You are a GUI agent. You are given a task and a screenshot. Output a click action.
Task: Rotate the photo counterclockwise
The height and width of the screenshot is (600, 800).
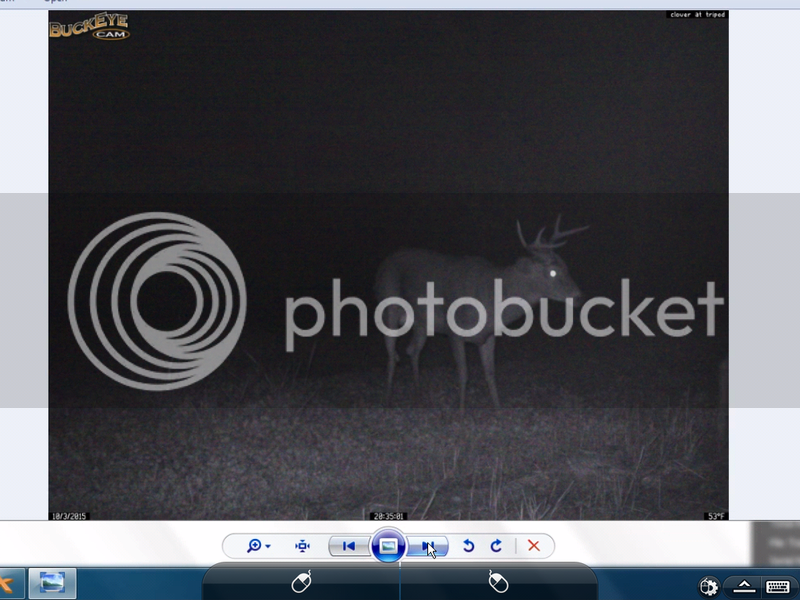pos(468,546)
